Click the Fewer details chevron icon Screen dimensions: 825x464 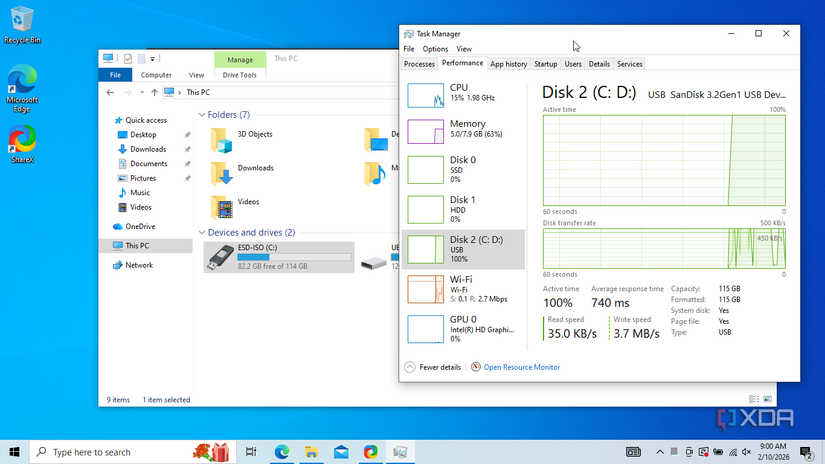410,367
